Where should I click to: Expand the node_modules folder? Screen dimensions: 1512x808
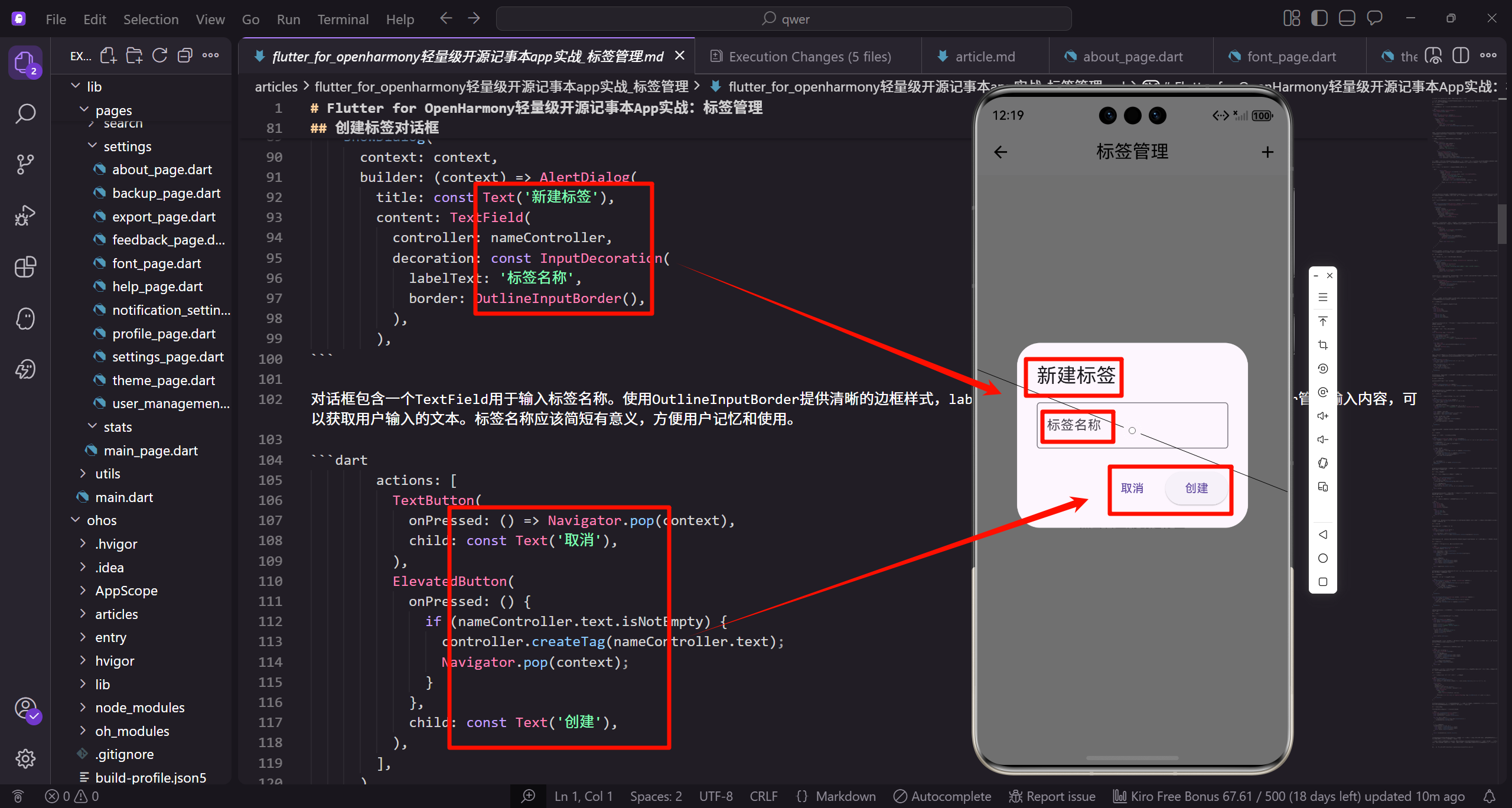83,707
